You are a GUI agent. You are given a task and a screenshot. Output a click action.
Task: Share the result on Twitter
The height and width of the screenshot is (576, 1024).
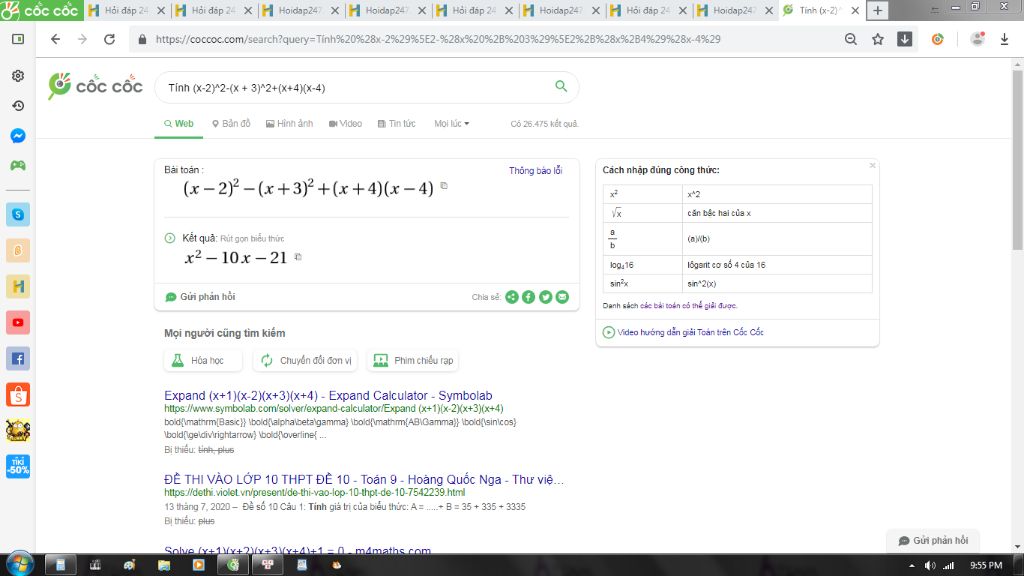coord(545,297)
